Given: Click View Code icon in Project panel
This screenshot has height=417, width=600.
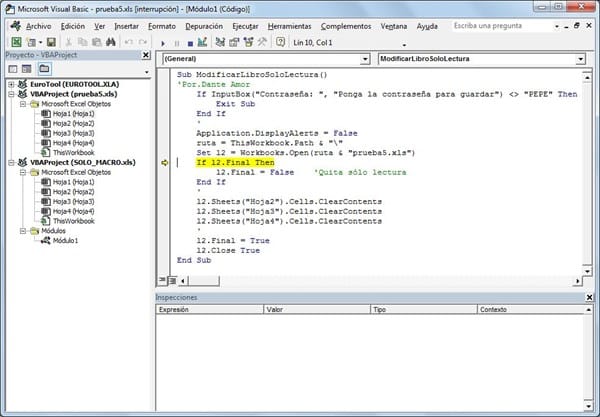Looking at the screenshot, I should click(13, 69).
